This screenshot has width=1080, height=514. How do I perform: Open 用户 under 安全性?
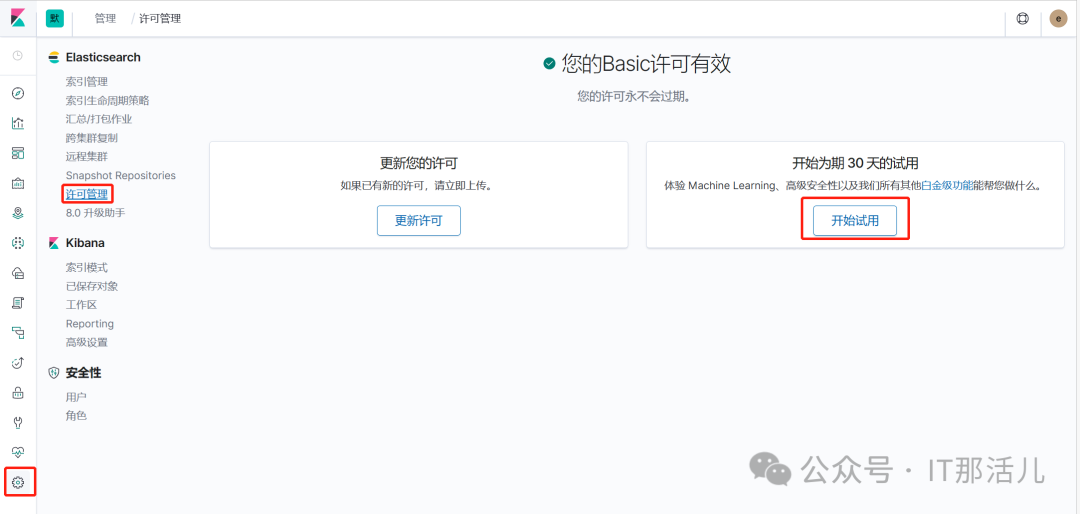click(x=76, y=397)
